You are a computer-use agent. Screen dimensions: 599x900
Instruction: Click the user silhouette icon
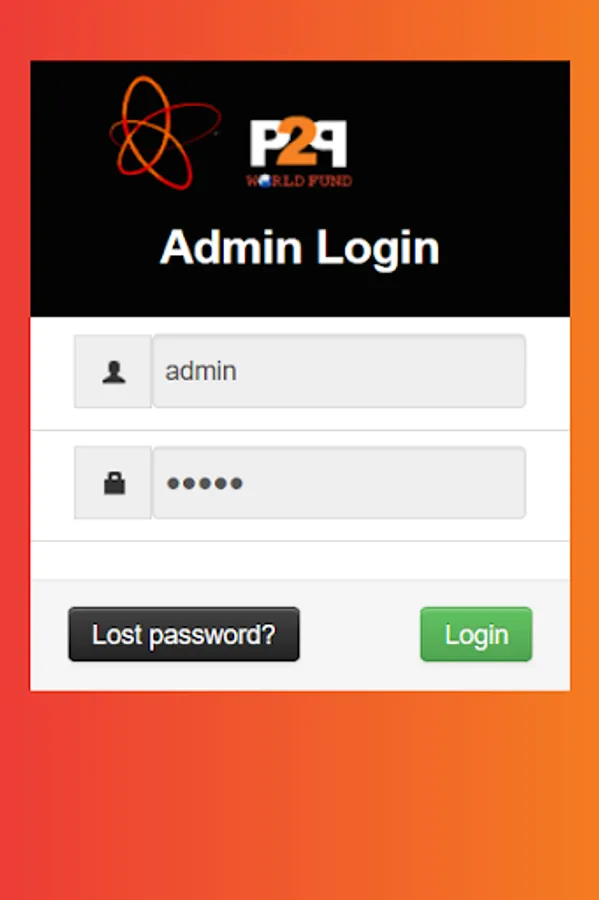click(114, 372)
